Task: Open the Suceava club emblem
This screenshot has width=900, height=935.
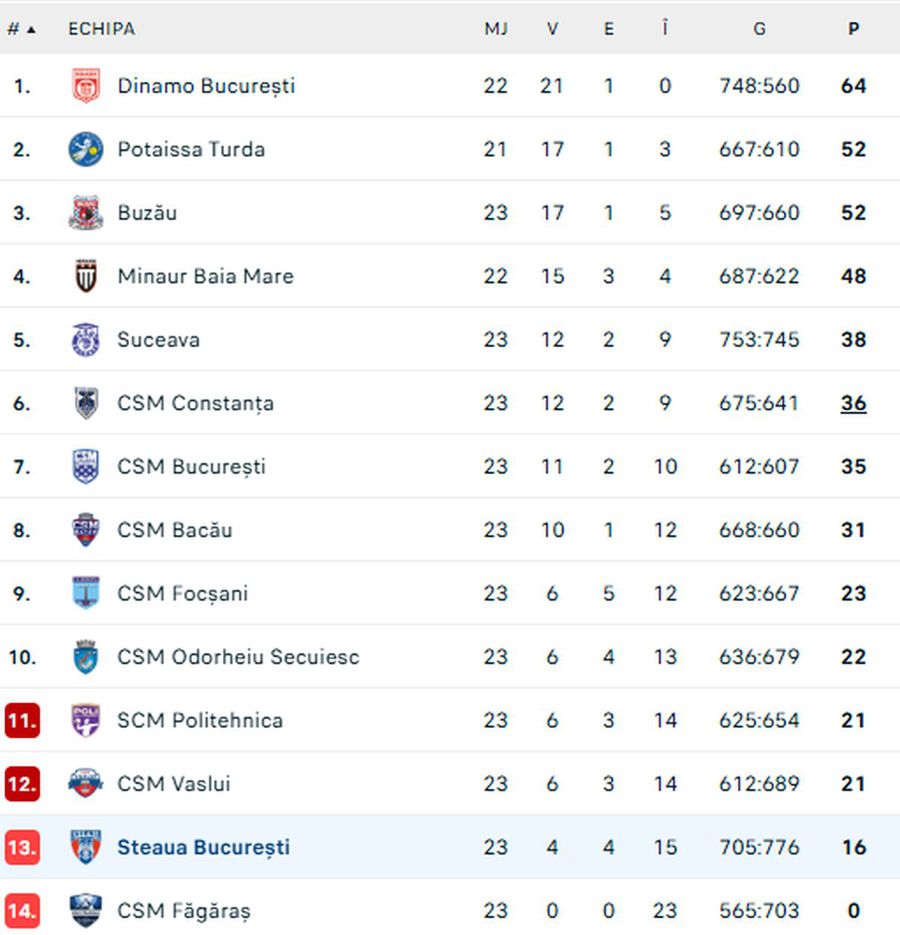Action: (x=87, y=339)
